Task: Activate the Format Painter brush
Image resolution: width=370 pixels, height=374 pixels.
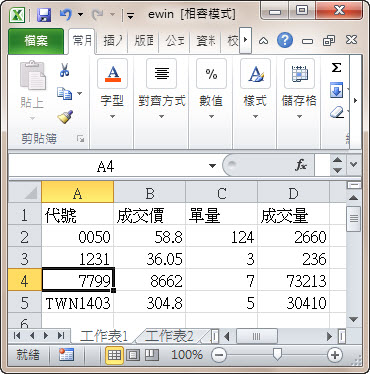Action: click(65, 117)
